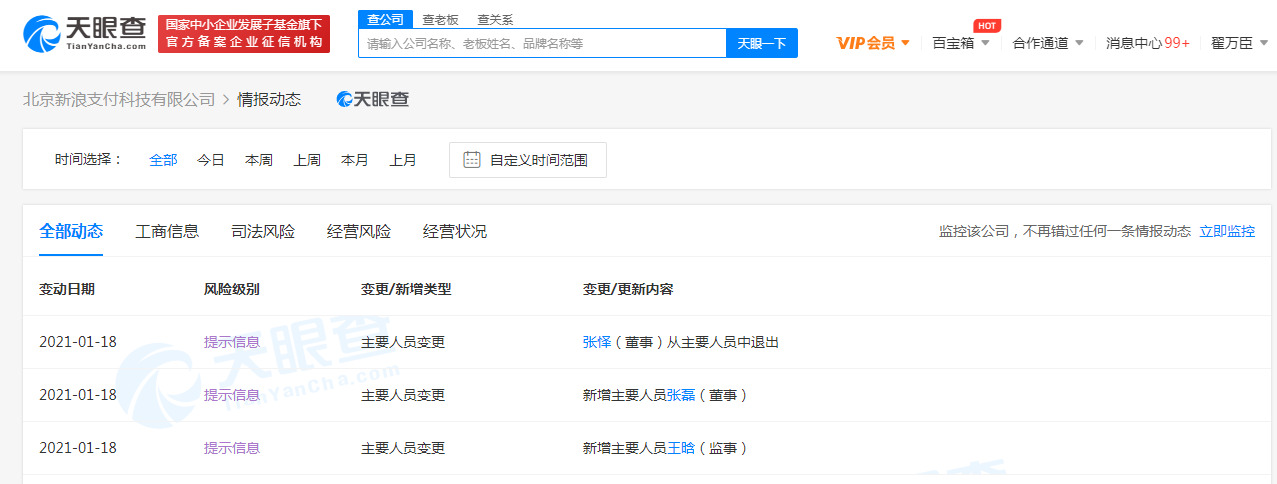Open the 合作通道 dropdown
The image size is (1277, 484).
(x=1048, y=43)
